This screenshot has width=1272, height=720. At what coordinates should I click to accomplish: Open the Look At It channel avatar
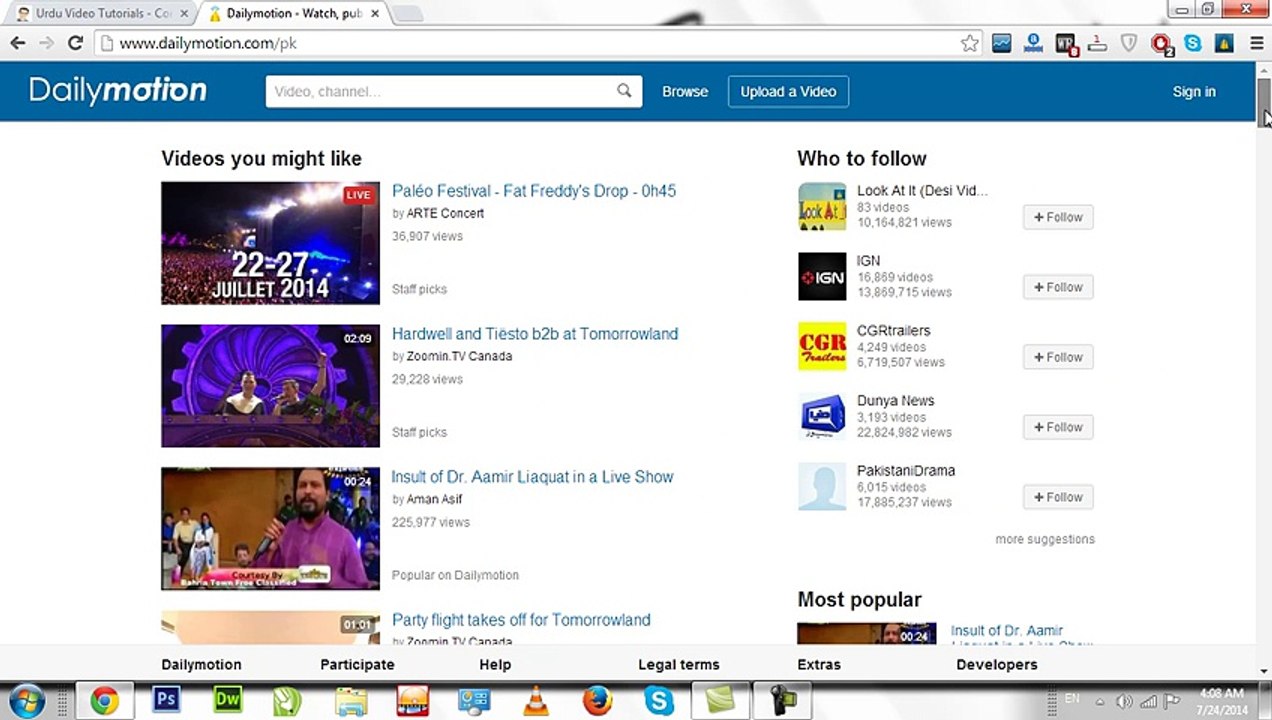pos(822,207)
